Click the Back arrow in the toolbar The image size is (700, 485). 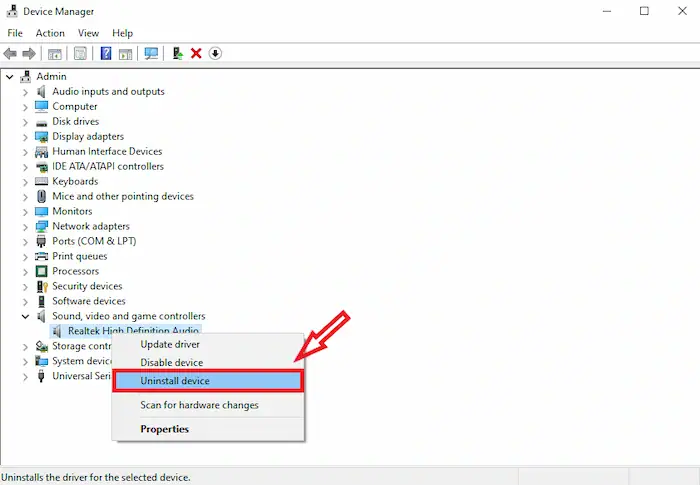11,53
